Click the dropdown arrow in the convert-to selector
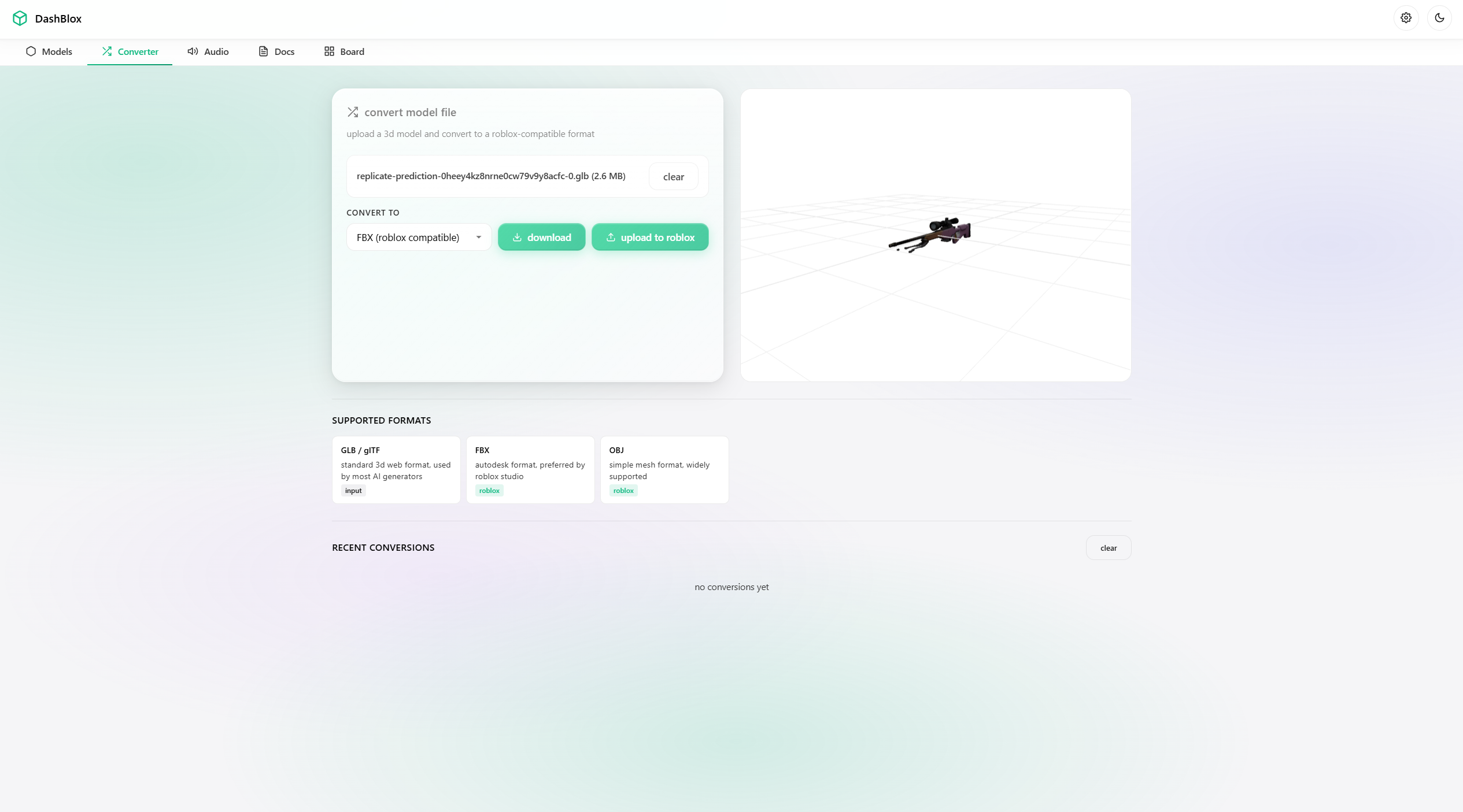This screenshot has height=812, width=1463. 479,238
